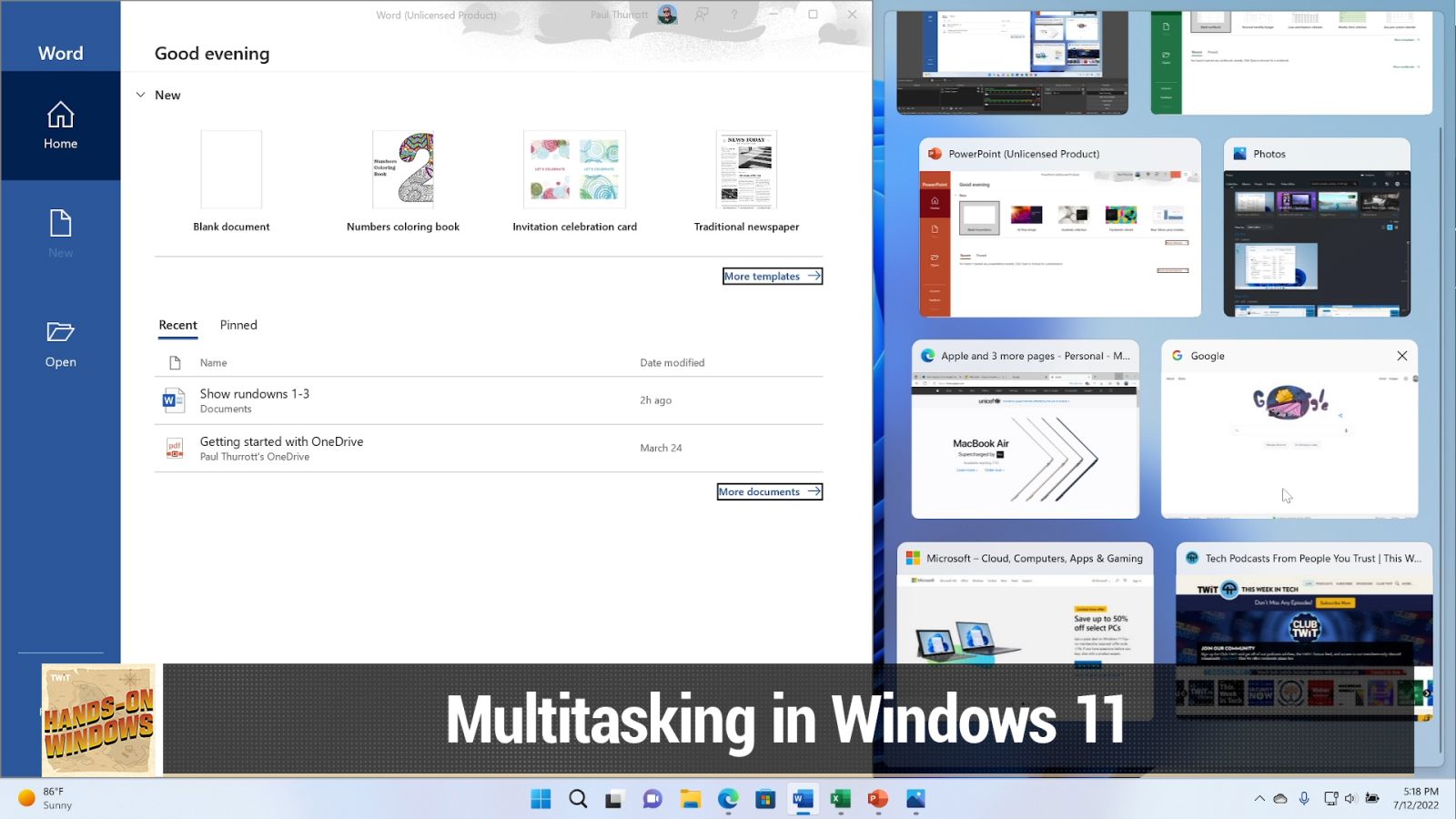Click the More templates link
The image size is (1456, 819).
[x=772, y=276]
